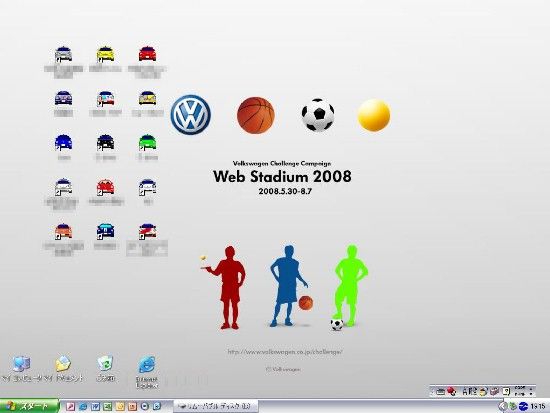Launch Excel from the Quick Launch bar
Image resolution: width=550 pixels, height=413 pixels.
click(x=107, y=406)
